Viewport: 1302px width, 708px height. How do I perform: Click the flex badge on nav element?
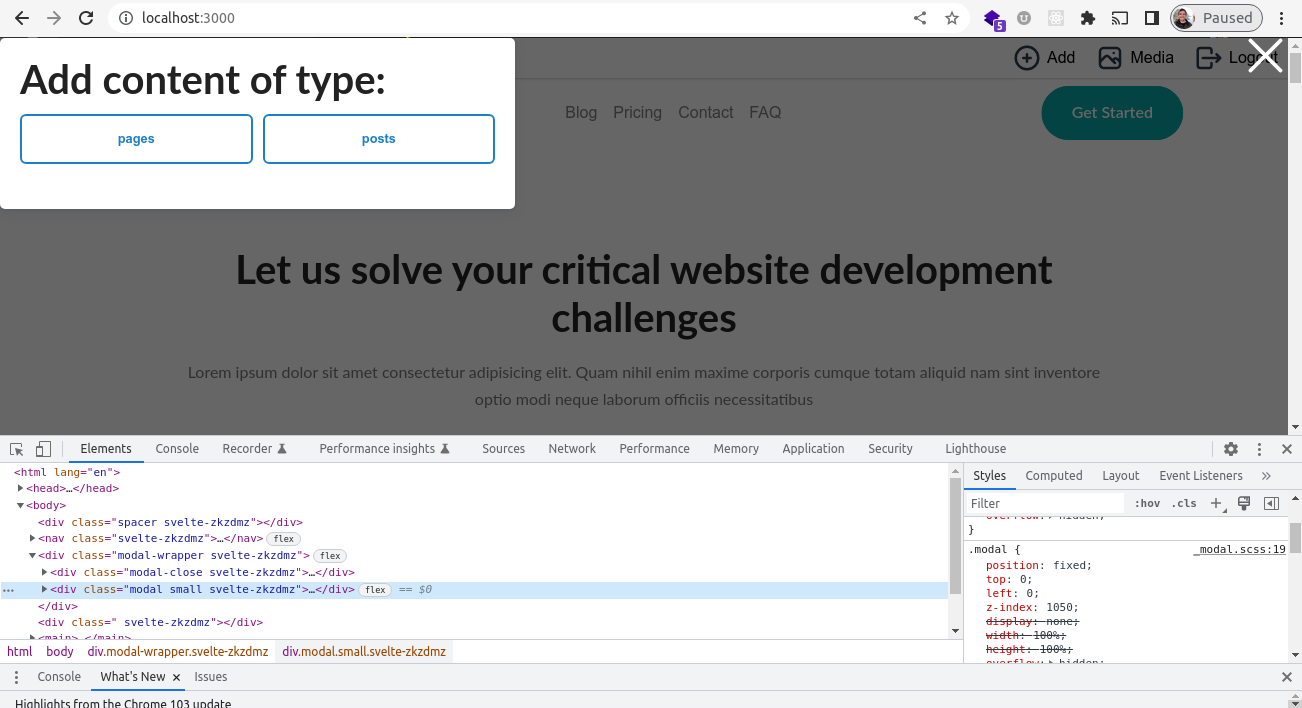(283, 539)
